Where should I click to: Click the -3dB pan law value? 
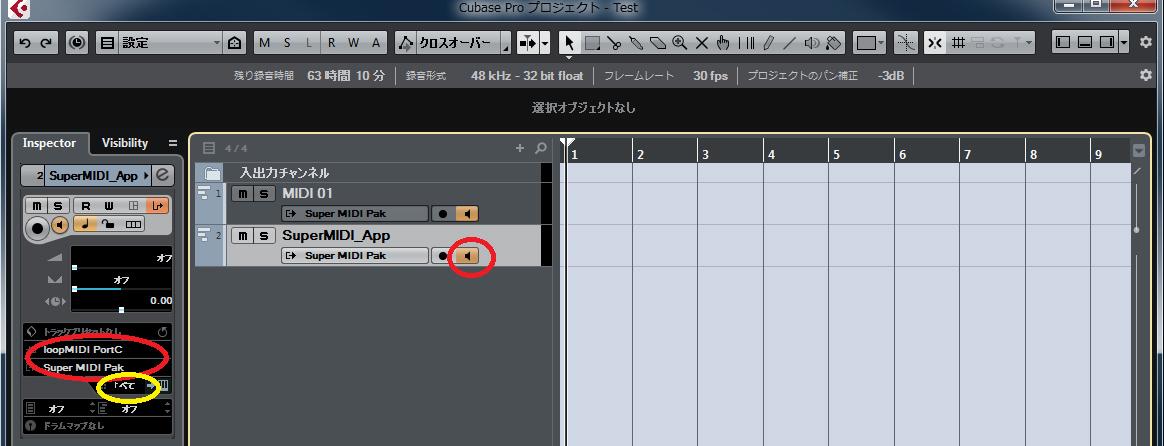pos(890,76)
